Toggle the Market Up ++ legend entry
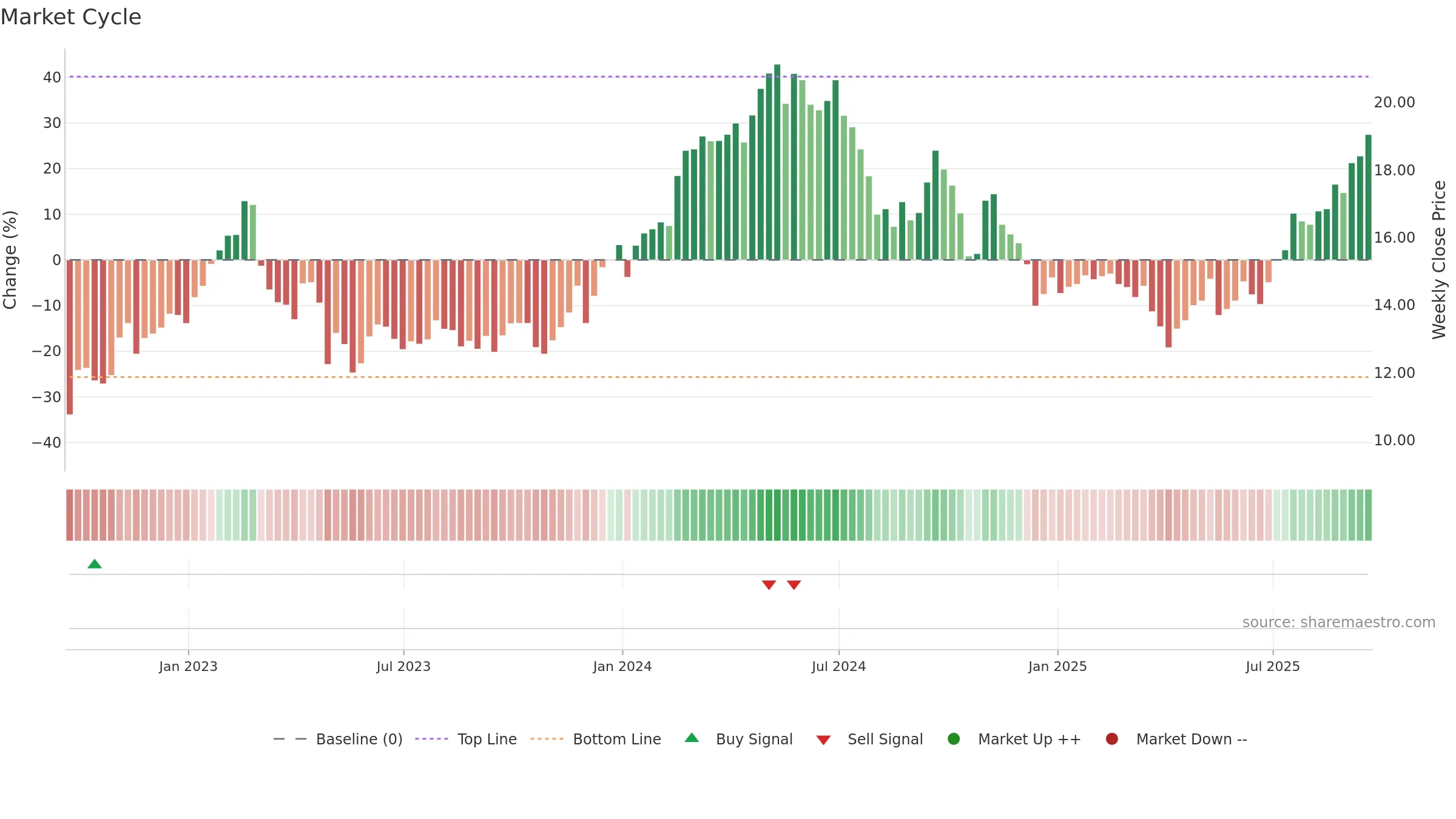Viewport: 1456px width, 819px height. click(1014, 739)
